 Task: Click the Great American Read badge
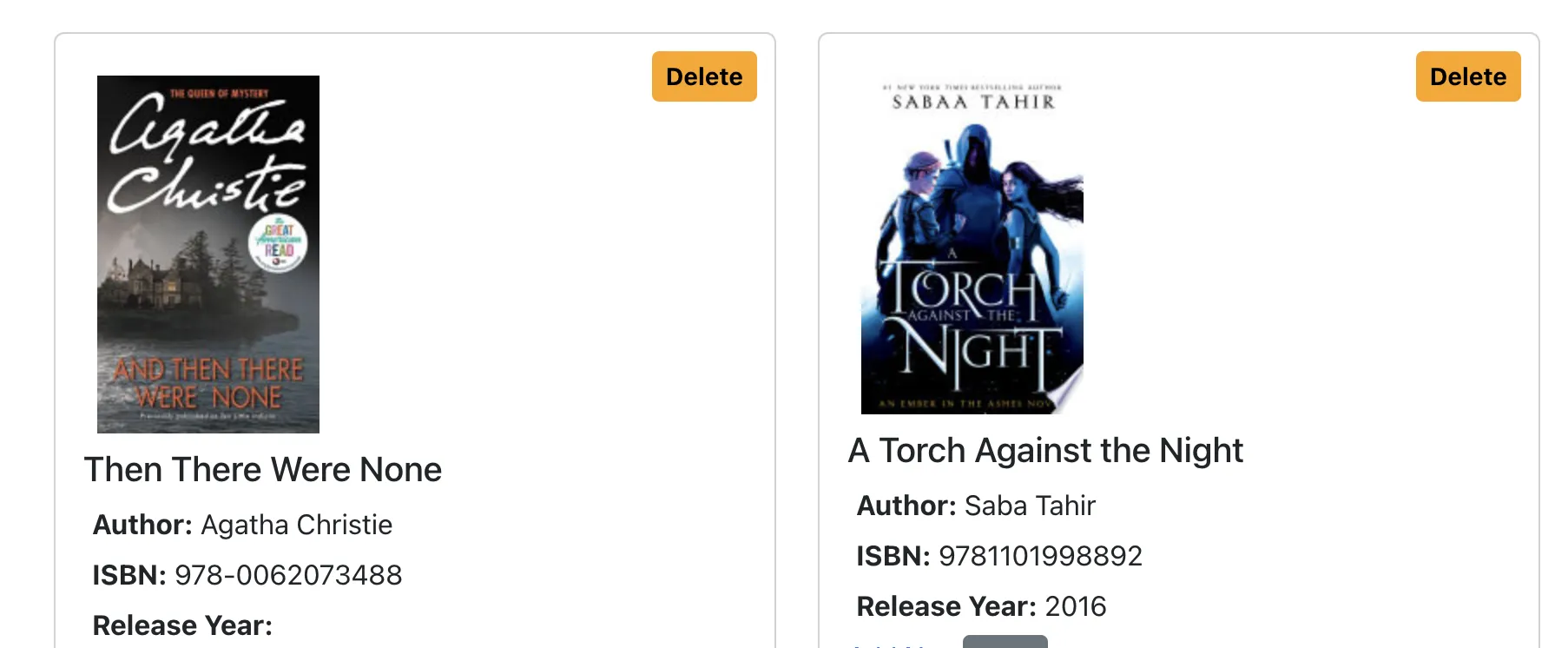[x=278, y=243]
